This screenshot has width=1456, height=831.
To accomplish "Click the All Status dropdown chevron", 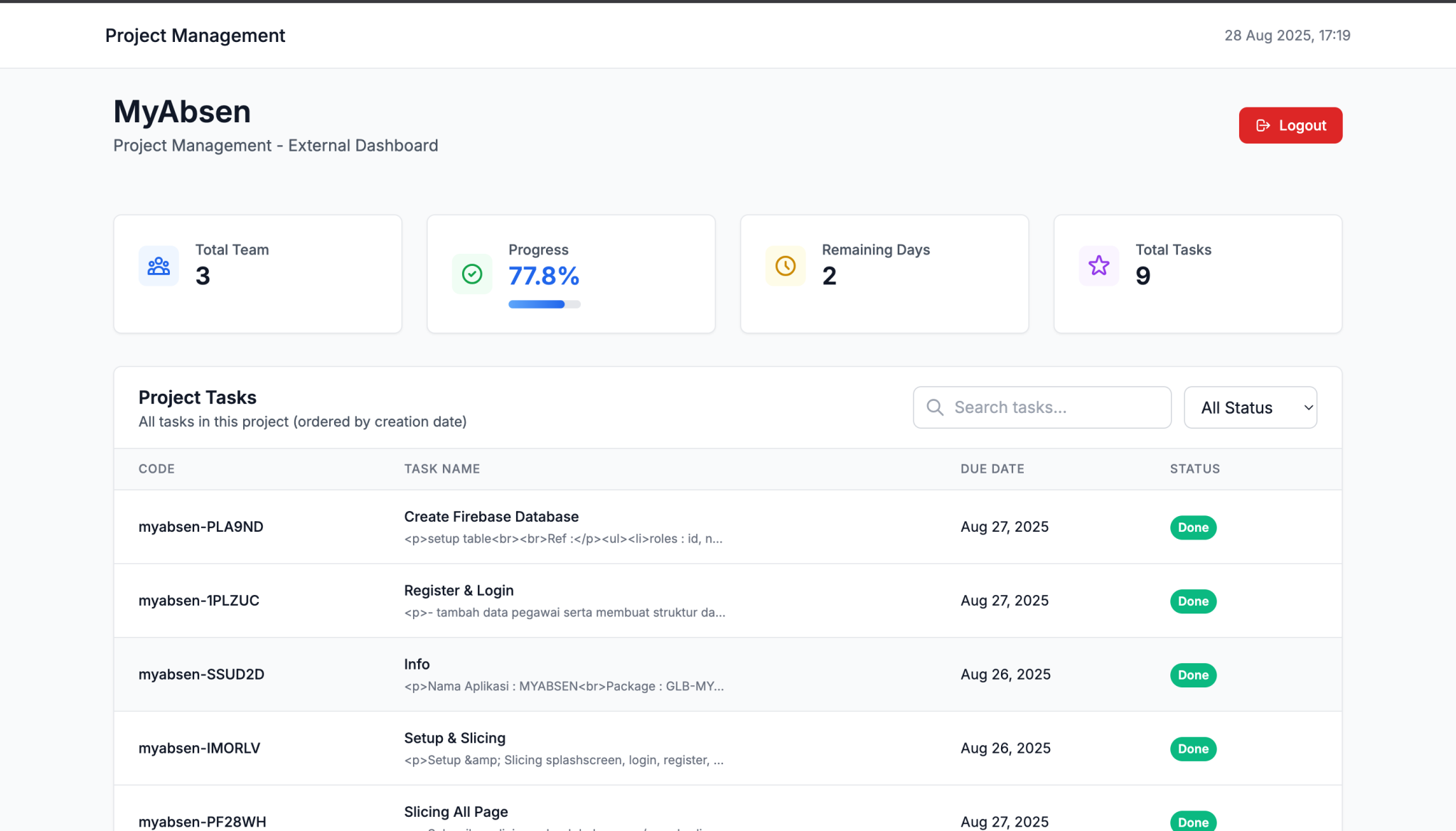I will 1308,407.
